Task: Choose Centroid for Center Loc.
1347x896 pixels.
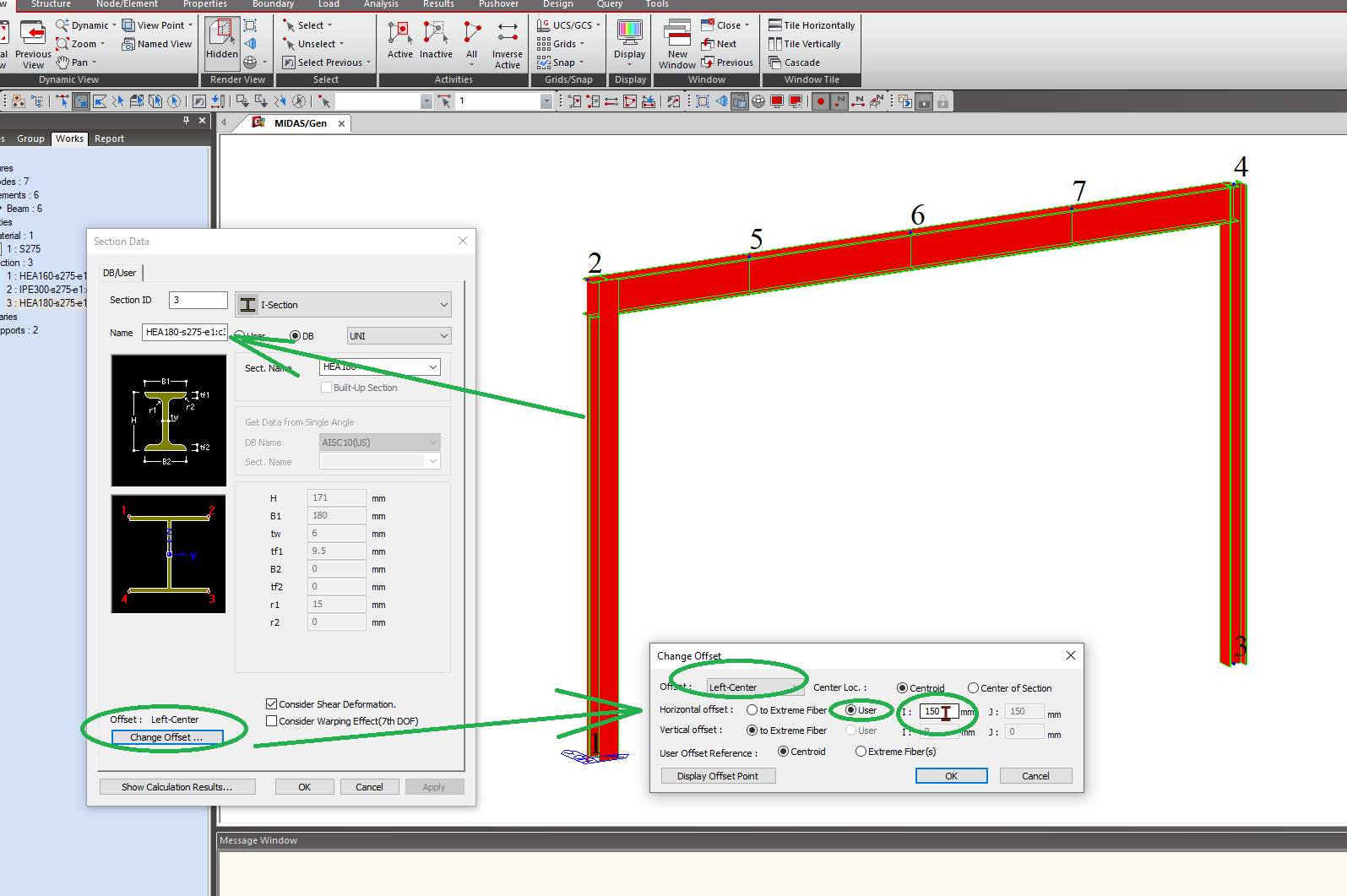Action: [x=902, y=688]
